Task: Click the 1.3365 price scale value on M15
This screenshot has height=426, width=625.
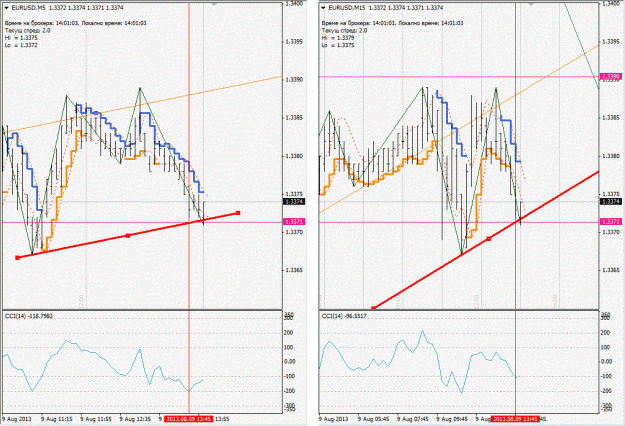Action: [x=611, y=270]
